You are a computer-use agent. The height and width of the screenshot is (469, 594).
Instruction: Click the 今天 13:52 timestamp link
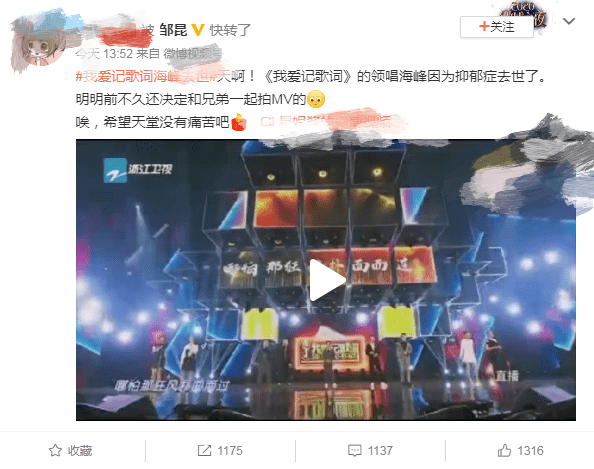[x=104, y=53]
